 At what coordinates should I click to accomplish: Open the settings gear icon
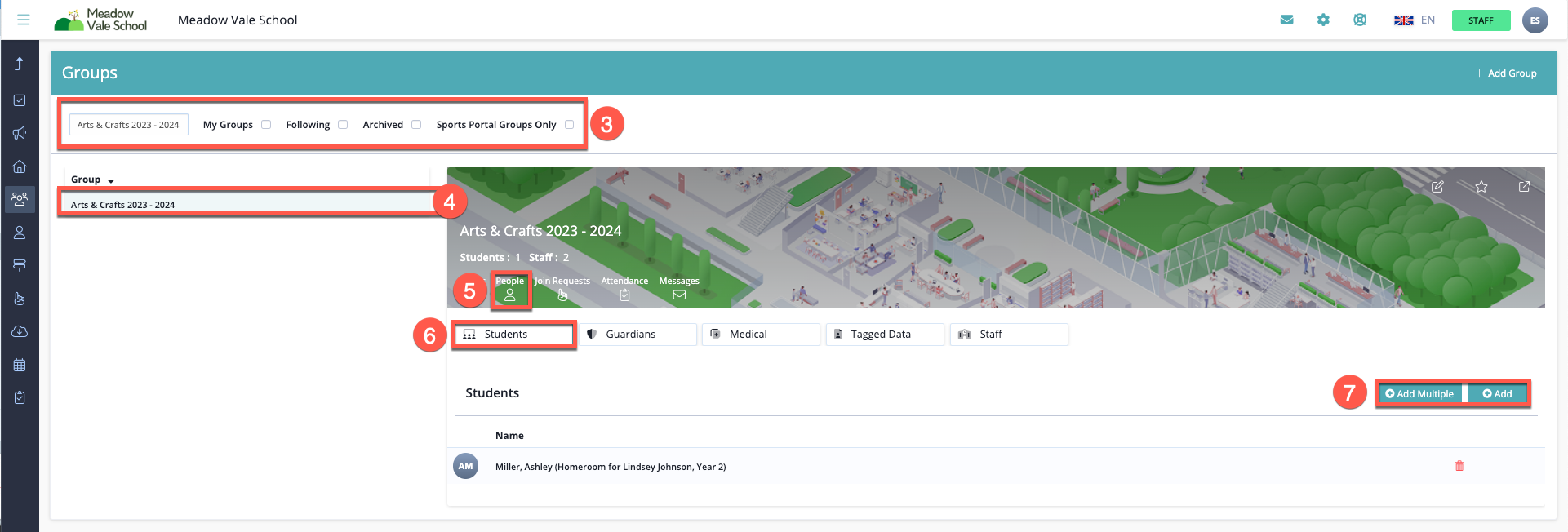[x=1323, y=20]
